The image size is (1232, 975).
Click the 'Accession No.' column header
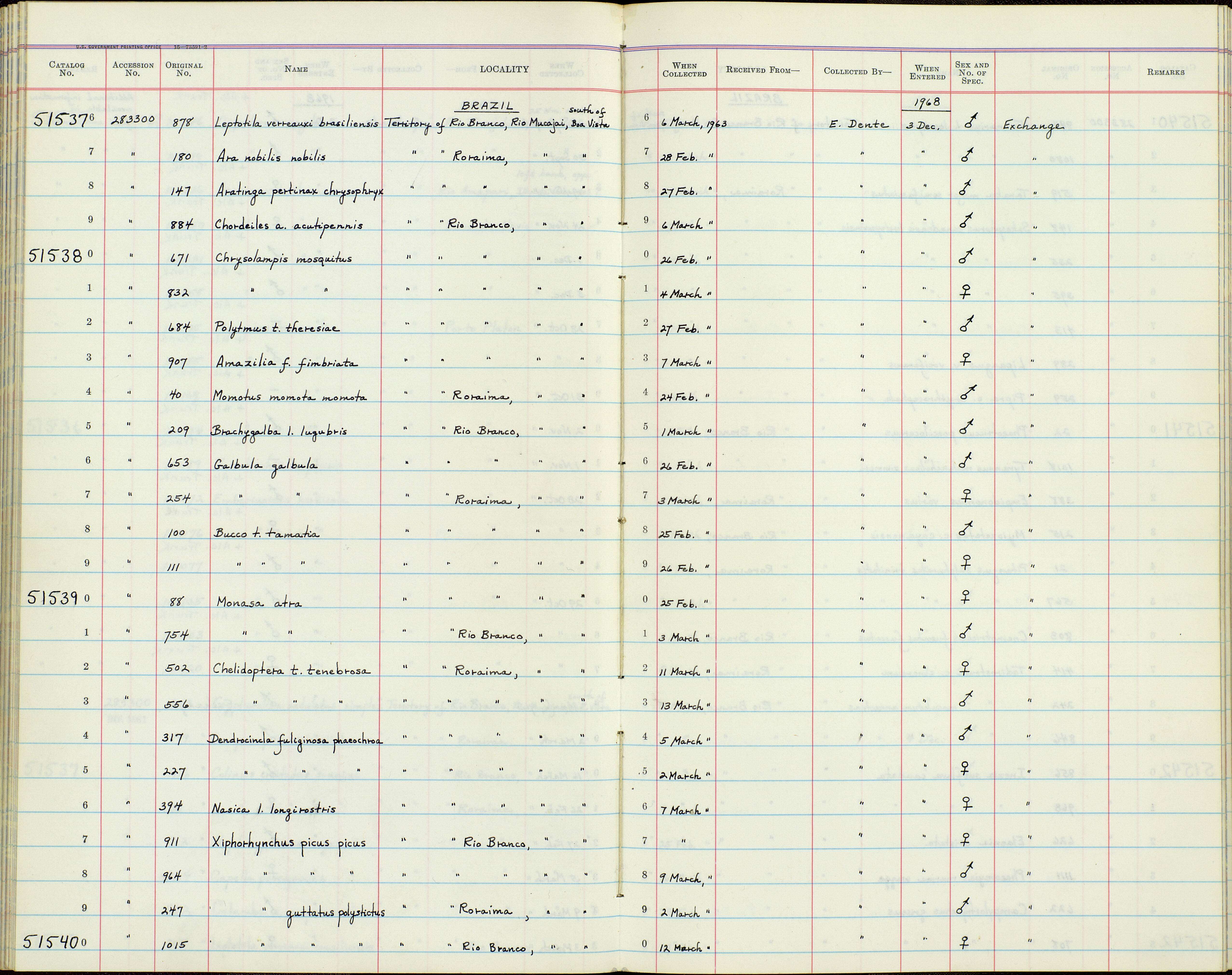tap(133, 69)
